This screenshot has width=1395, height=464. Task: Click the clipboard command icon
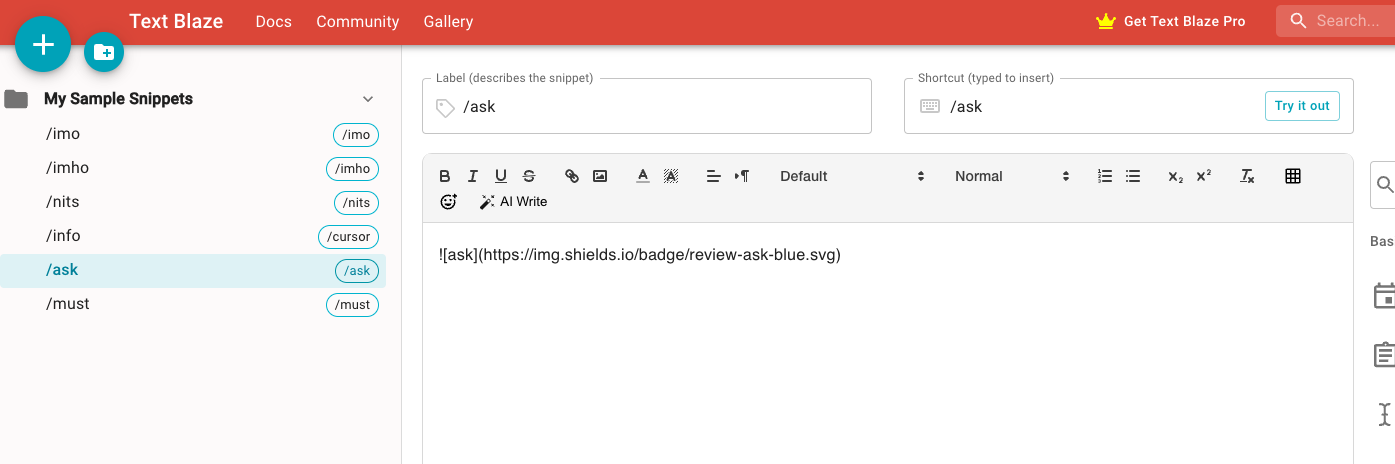click(1385, 355)
